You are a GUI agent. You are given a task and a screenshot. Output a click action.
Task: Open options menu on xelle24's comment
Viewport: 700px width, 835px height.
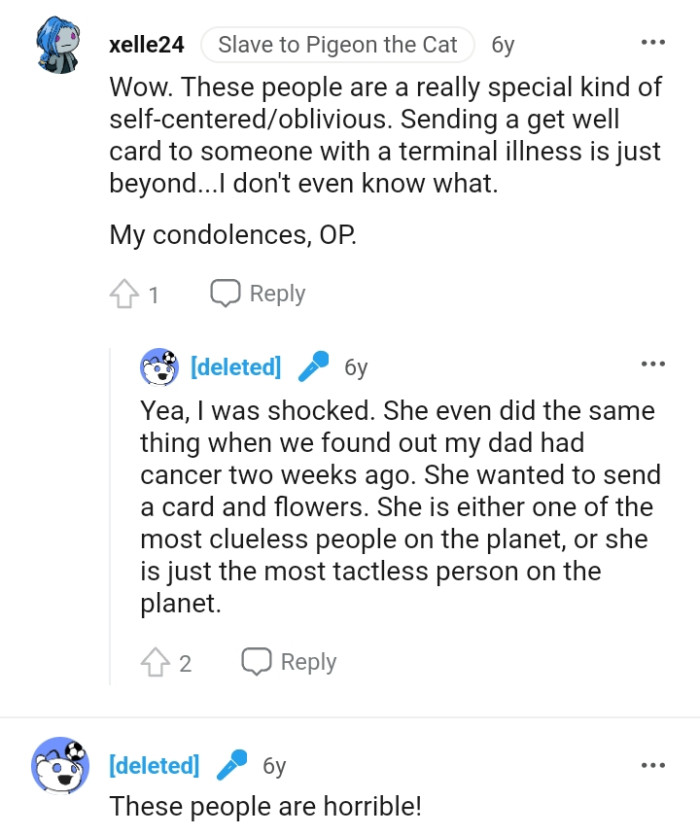pyautogui.click(x=653, y=43)
